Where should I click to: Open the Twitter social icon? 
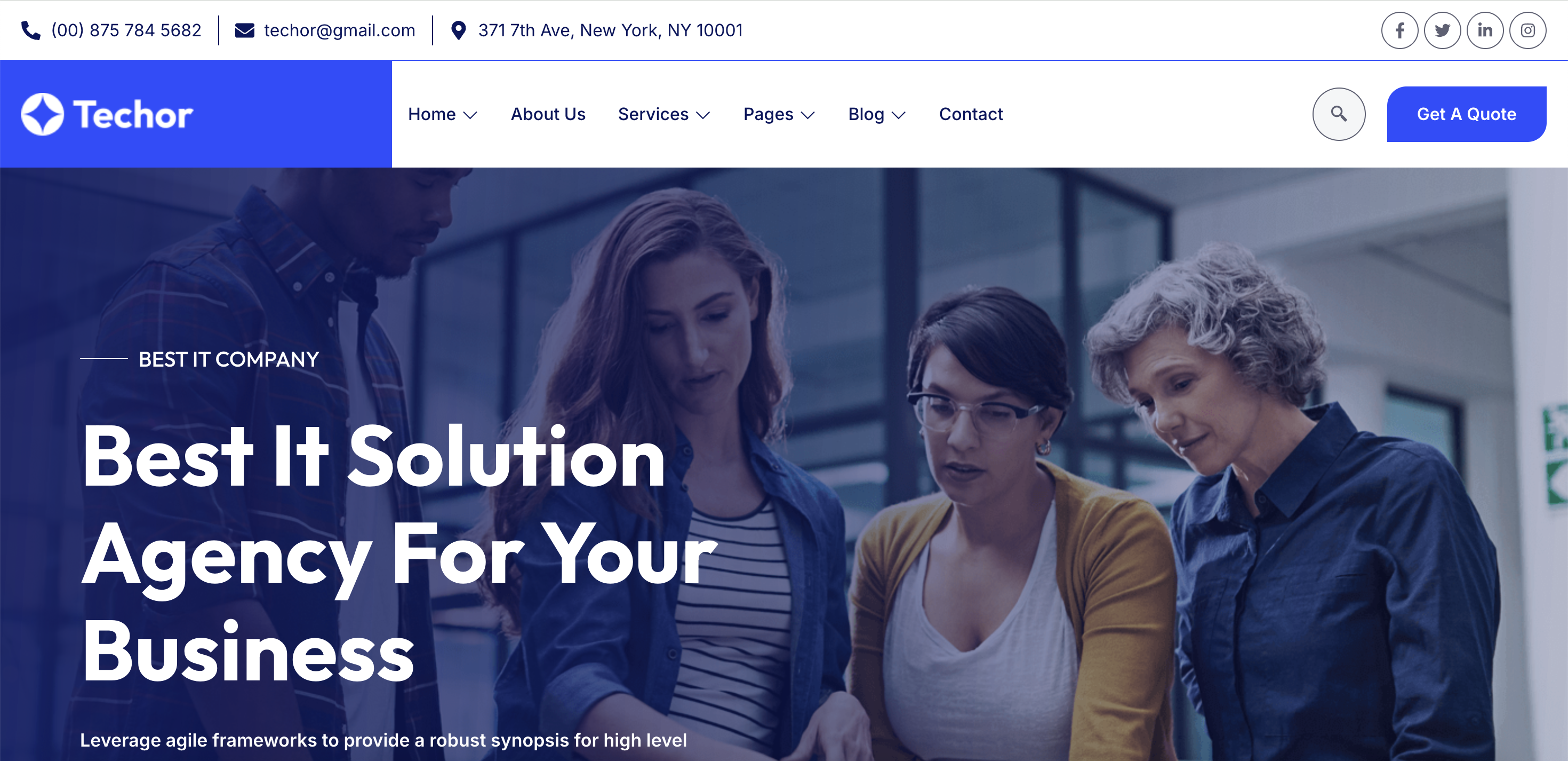1442,30
